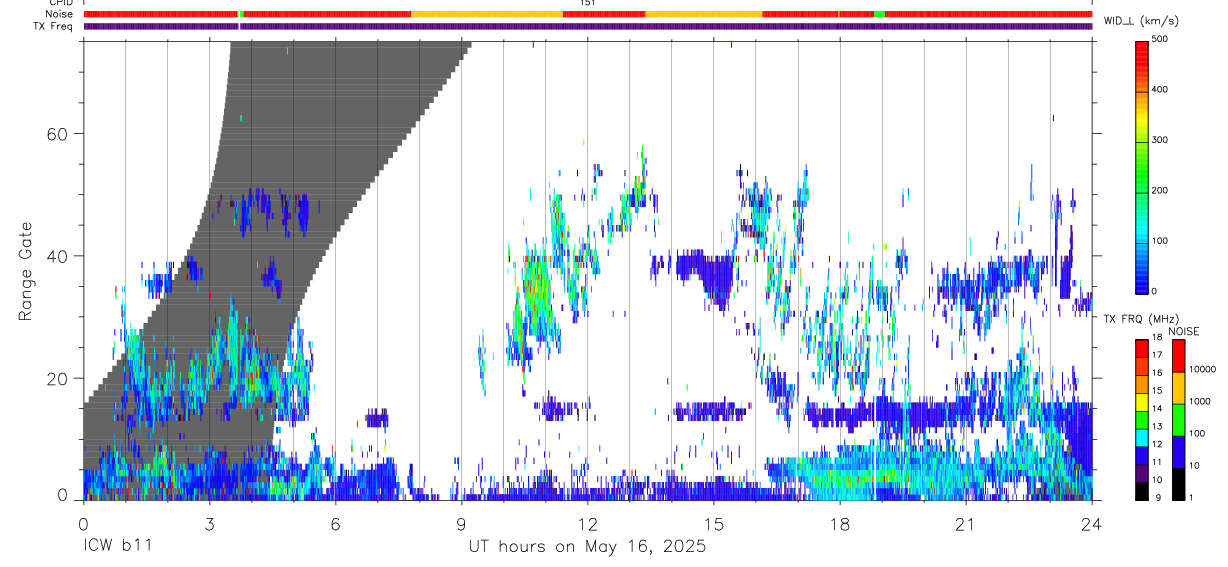Image resolution: width=1228 pixels, height=567 pixels.
Task: Click the 17 label on TX FRQ scale
Action: point(1158,356)
